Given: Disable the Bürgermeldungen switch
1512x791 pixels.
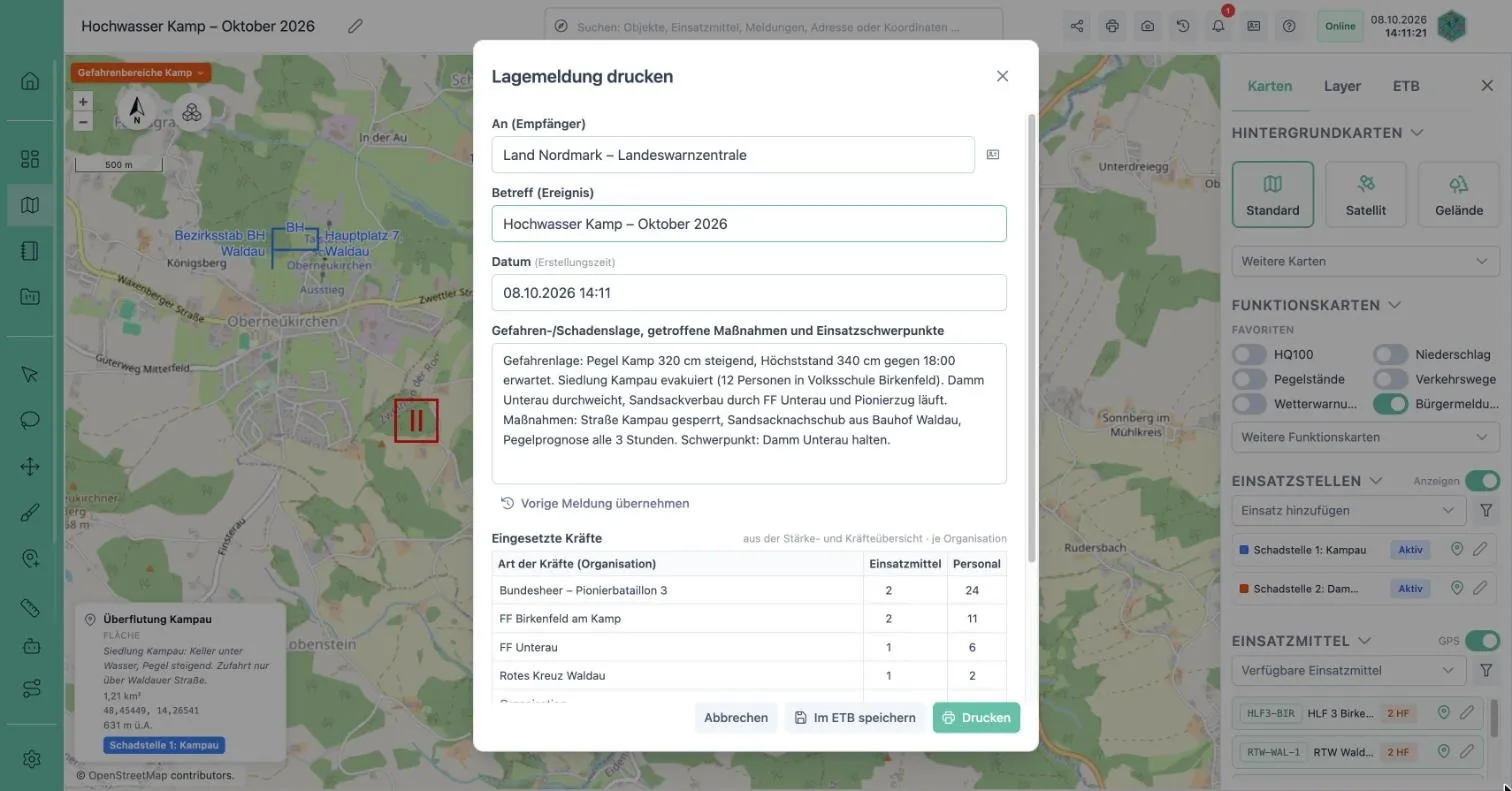Looking at the screenshot, I should pos(1390,404).
